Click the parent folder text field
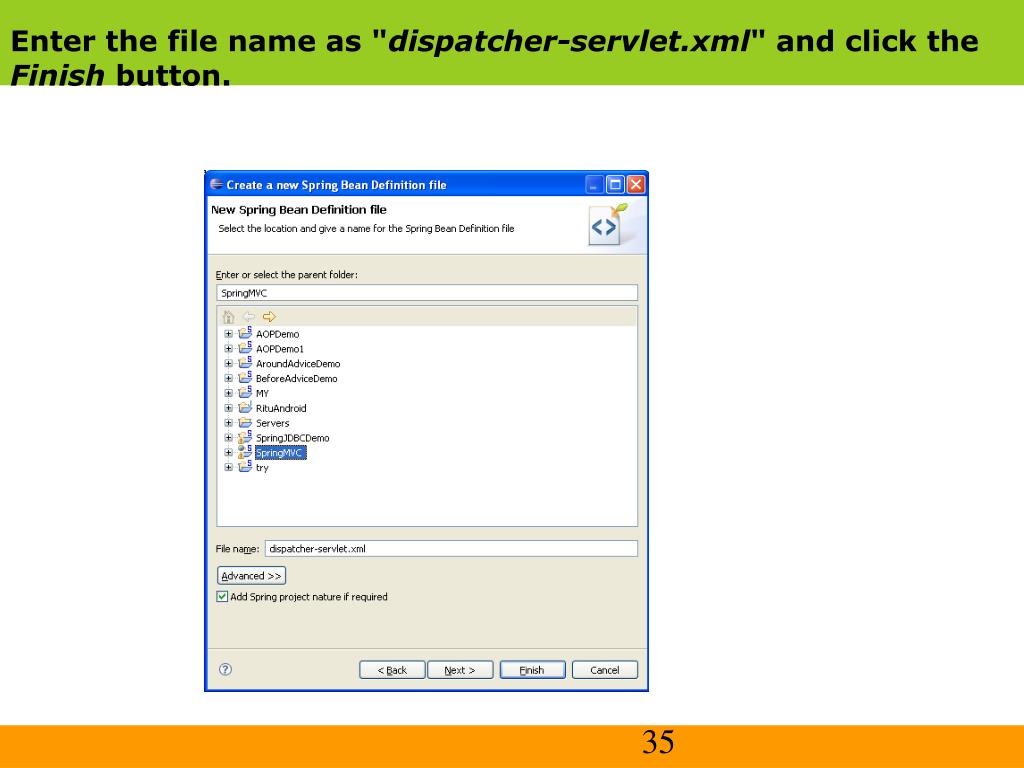The width and height of the screenshot is (1024, 768). [427, 293]
